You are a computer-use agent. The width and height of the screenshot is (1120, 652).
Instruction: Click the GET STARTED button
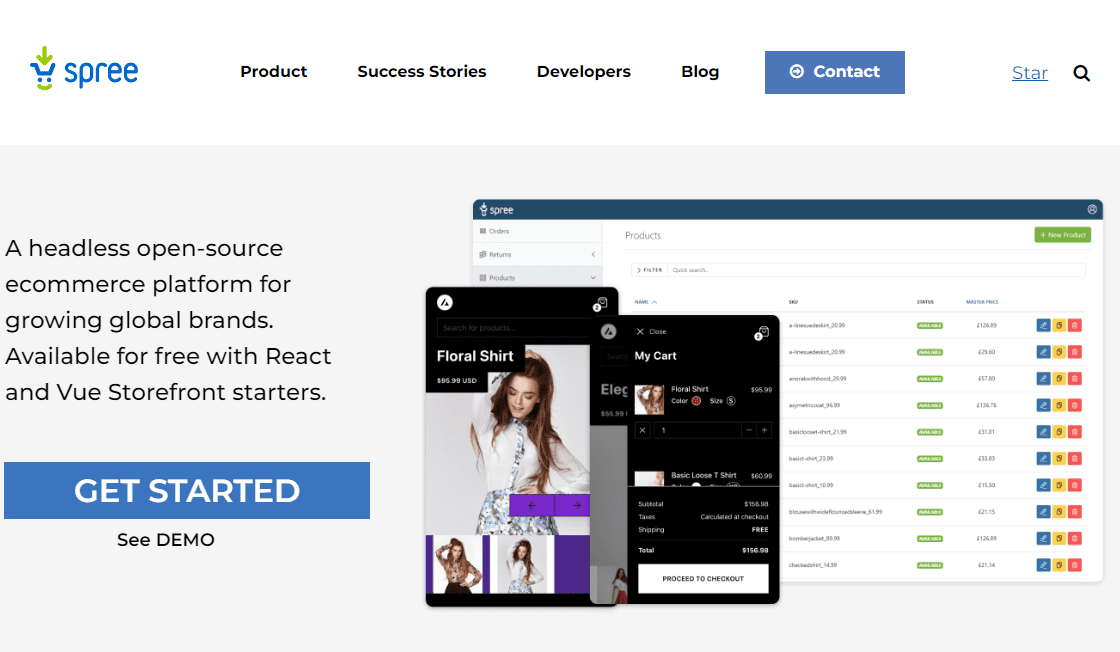187,490
